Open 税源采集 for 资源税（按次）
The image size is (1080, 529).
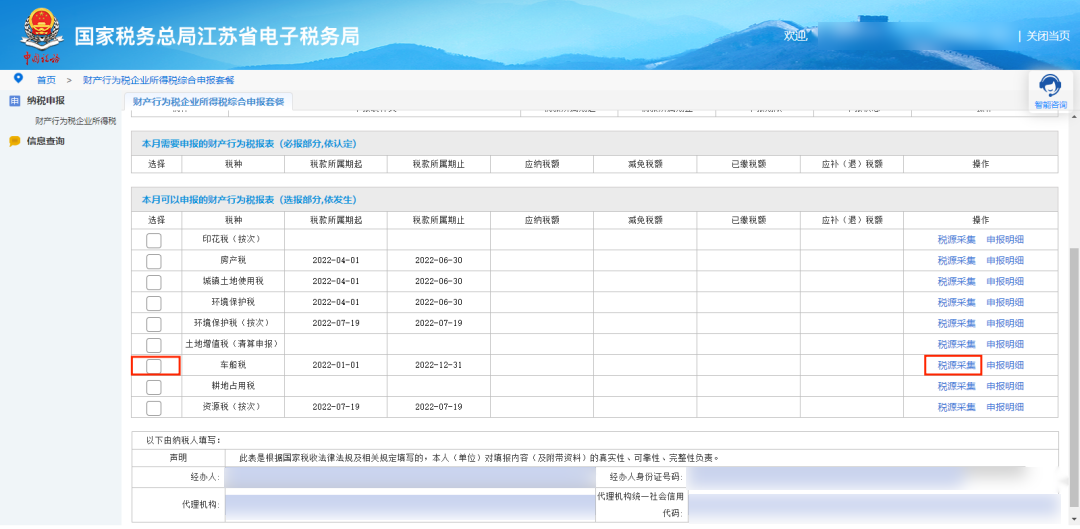point(957,407)
